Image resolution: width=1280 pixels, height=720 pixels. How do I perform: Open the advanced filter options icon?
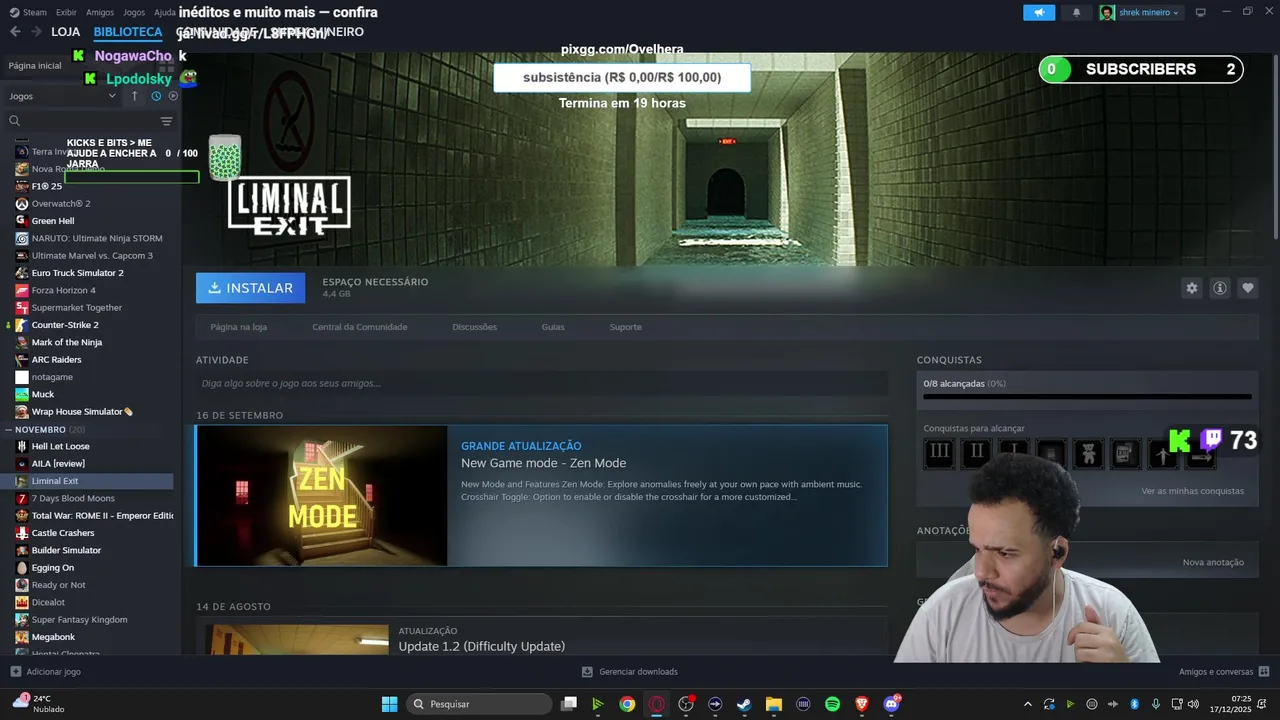coord(166,121)
